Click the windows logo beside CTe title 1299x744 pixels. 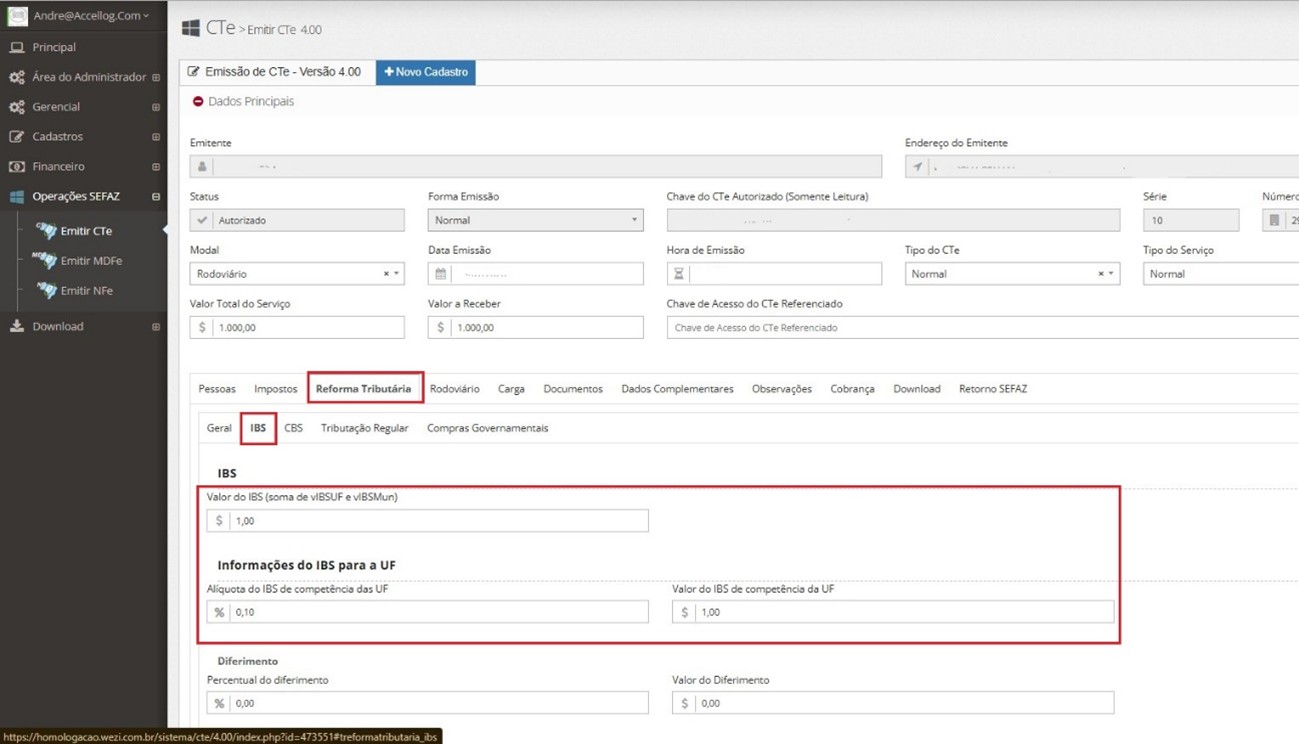point(190,28)
